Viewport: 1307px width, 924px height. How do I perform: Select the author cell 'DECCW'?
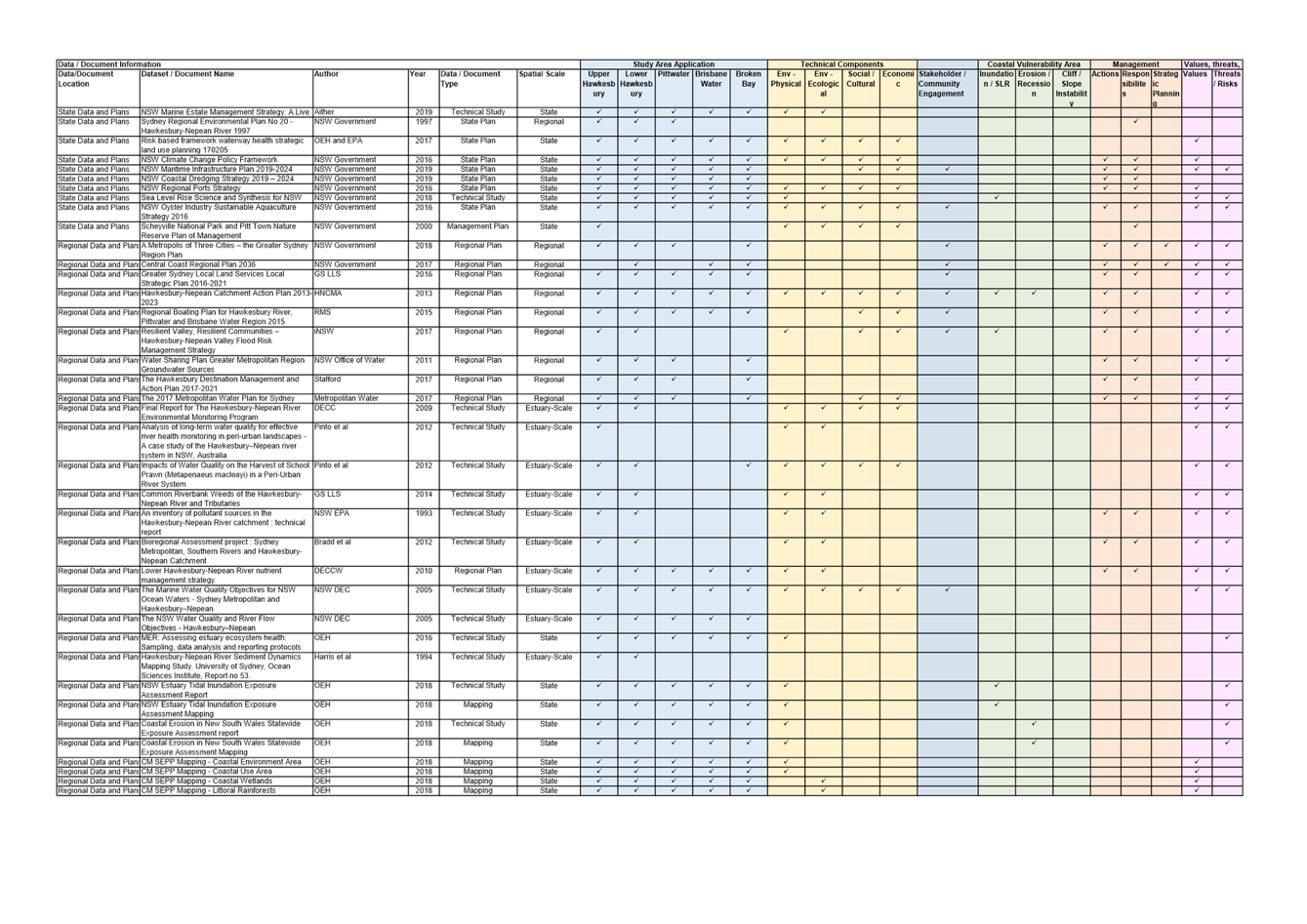360,575
